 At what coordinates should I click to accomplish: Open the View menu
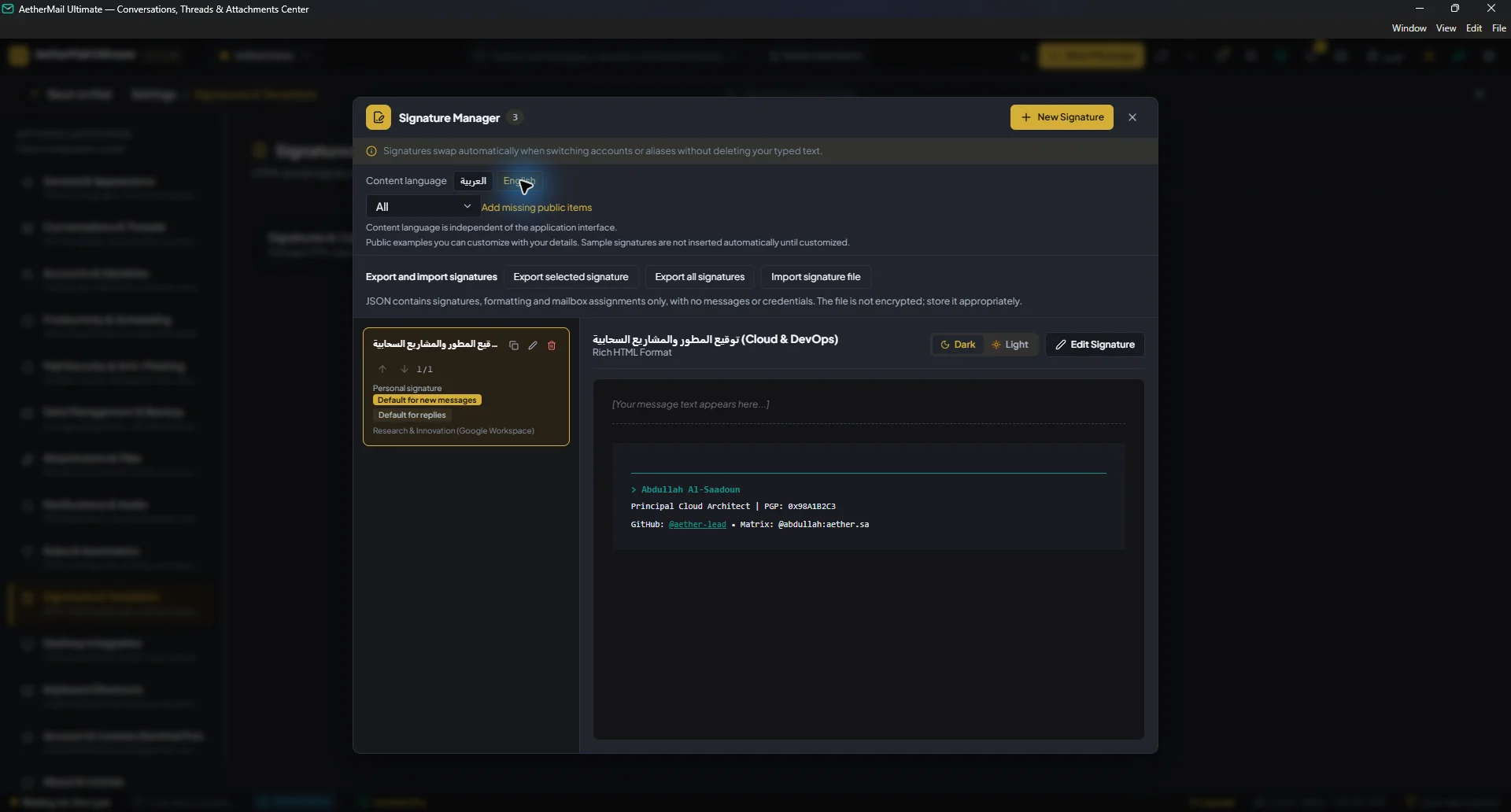(1446, 28)
